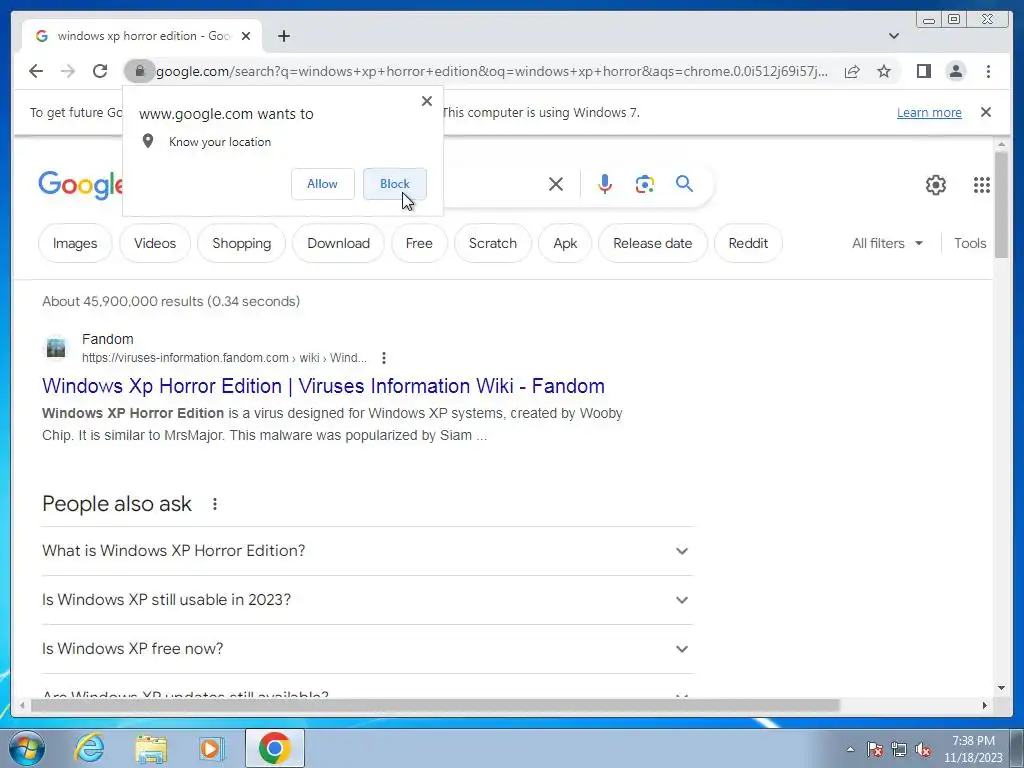1024x768 pixels.
Task: Open site info via the lock icon
Action: pyautogui.click(x=139, y=71)
